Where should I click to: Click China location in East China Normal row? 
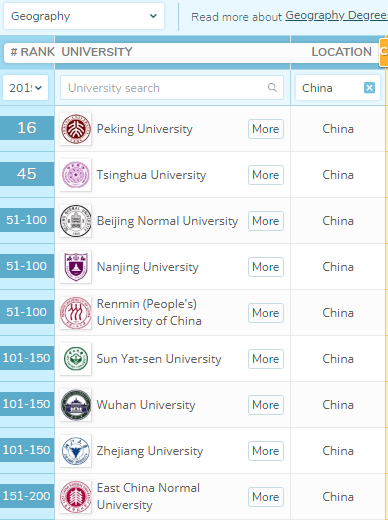pyautogui.click(x=338, y=497)
